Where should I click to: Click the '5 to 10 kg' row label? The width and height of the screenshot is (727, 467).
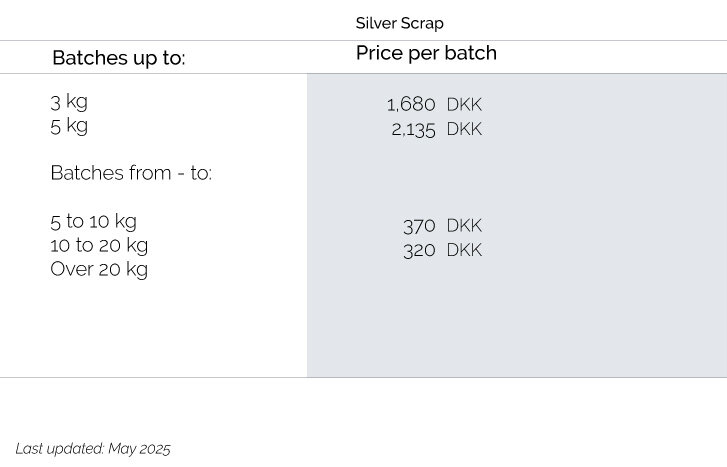point(93,222)
